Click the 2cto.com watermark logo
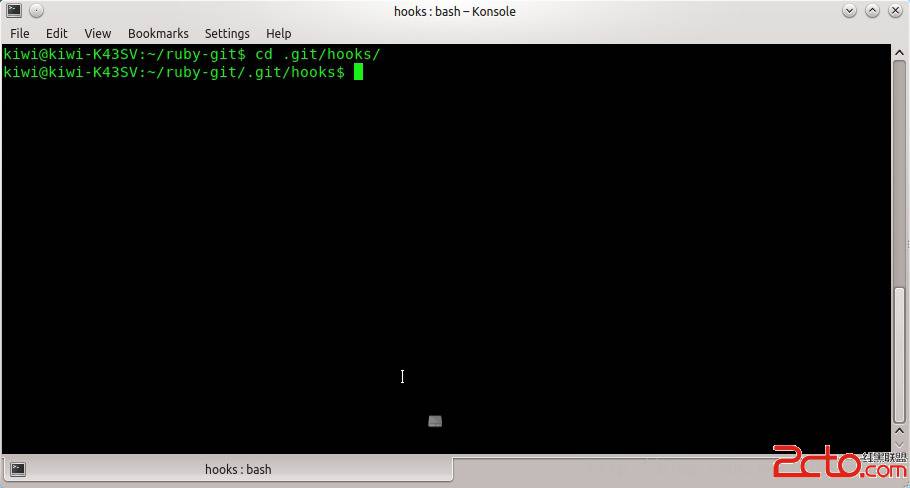This screenshot has width=910, height=488. tap(840, 461)
